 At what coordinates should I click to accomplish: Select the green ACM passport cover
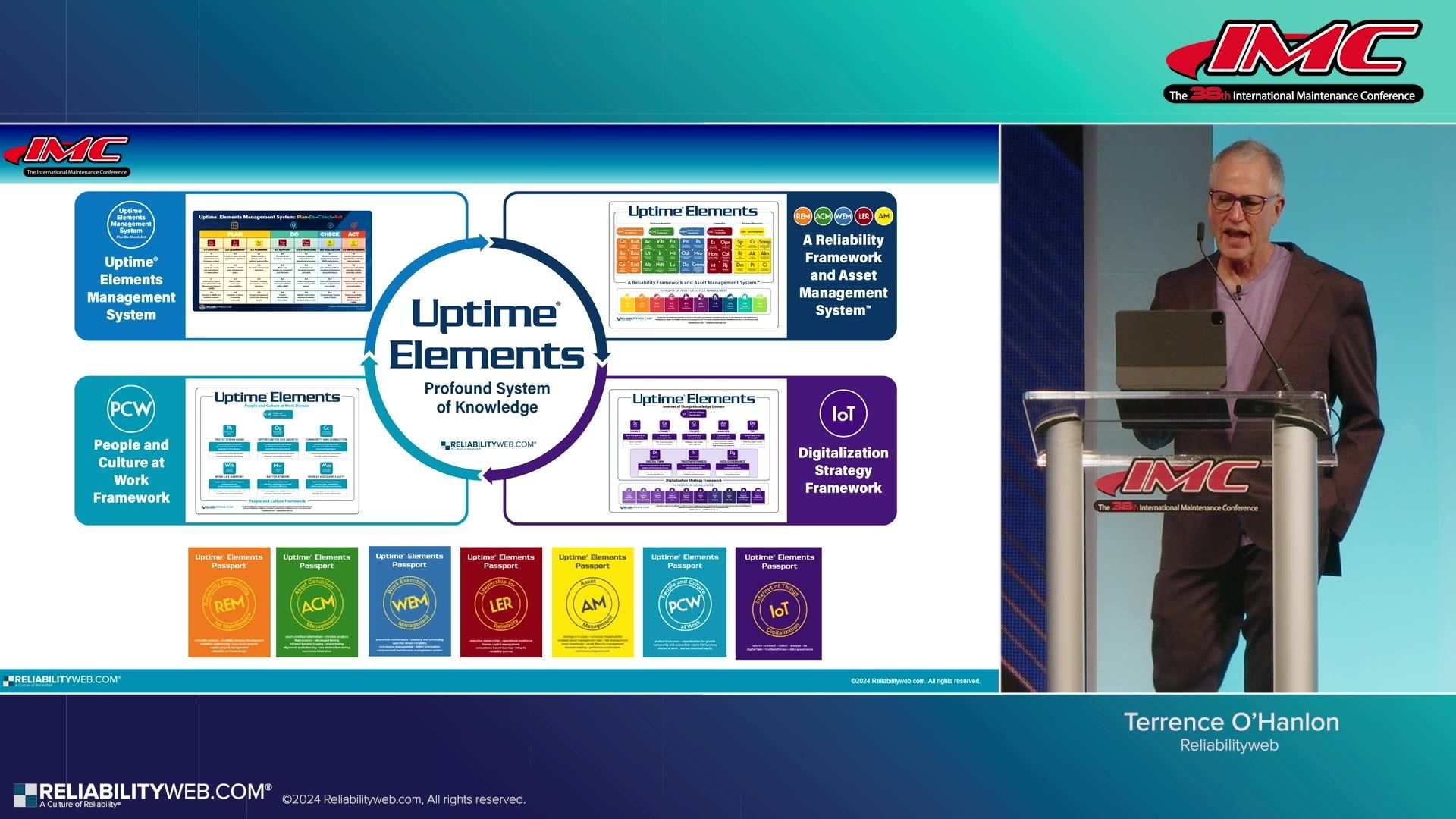tap(317, 603)
